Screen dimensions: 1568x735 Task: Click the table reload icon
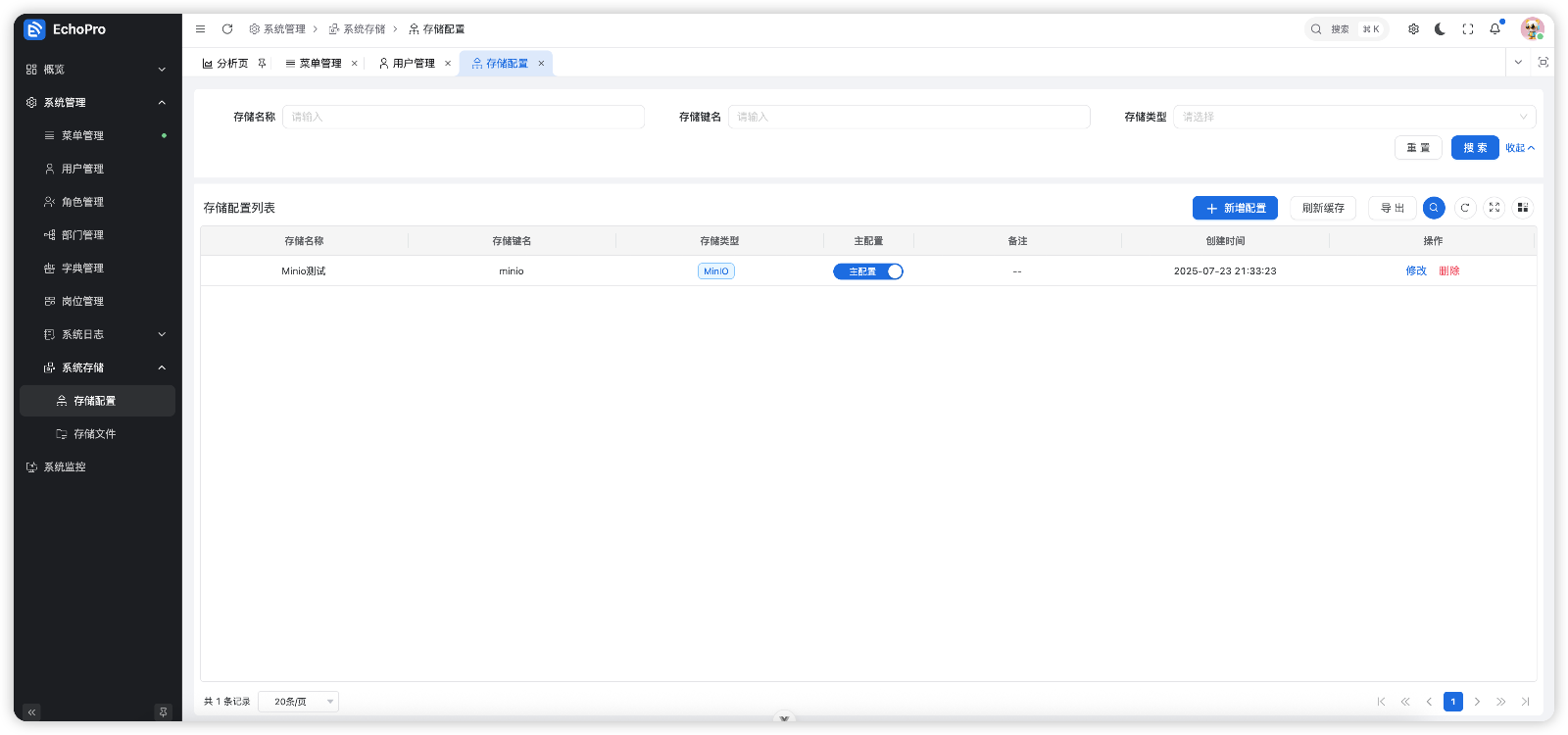pos(1464,208)
